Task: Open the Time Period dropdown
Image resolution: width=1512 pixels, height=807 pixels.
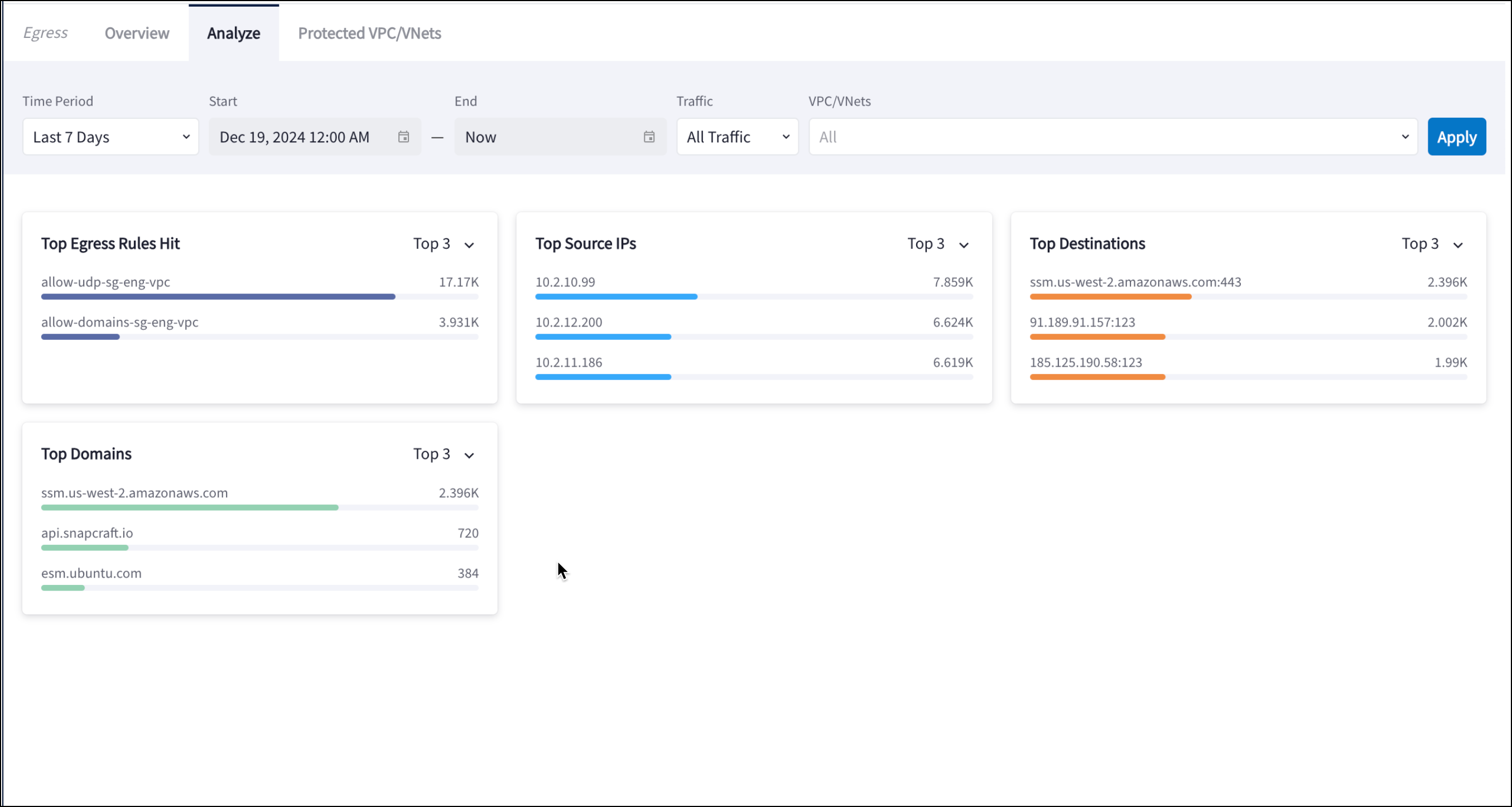Action: click(x=110, y=137)
